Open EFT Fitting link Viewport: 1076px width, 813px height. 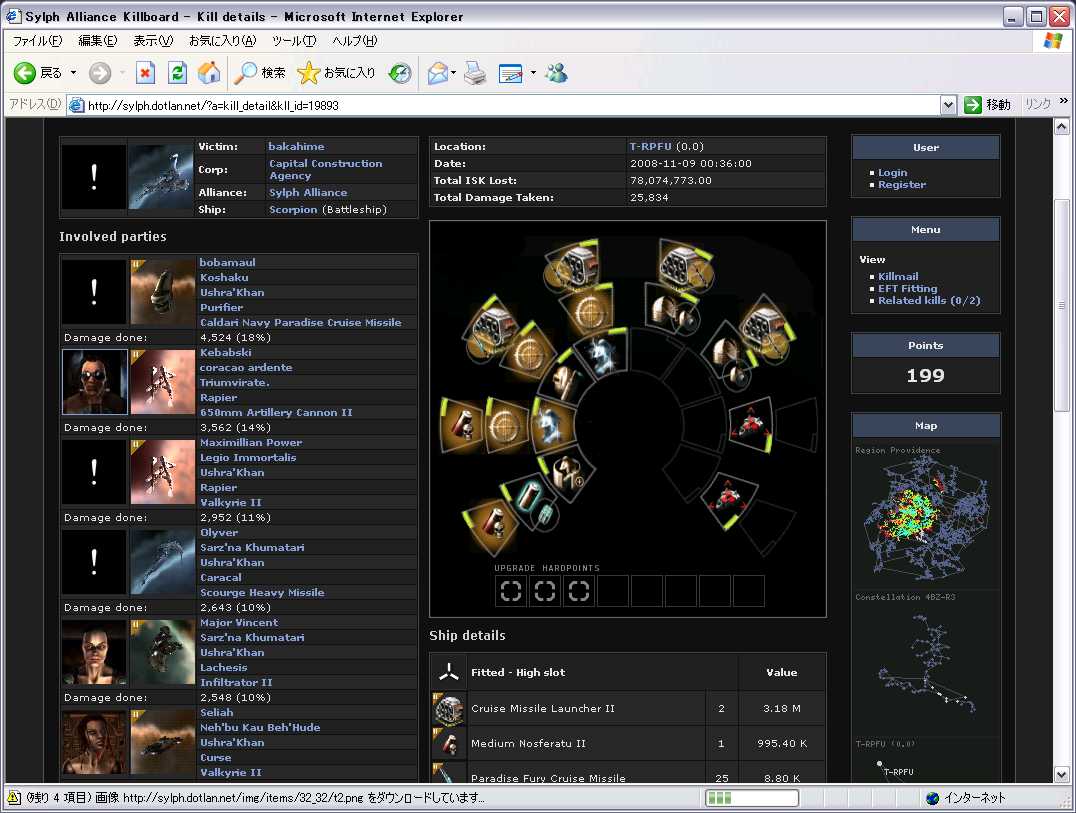point(907,289)
